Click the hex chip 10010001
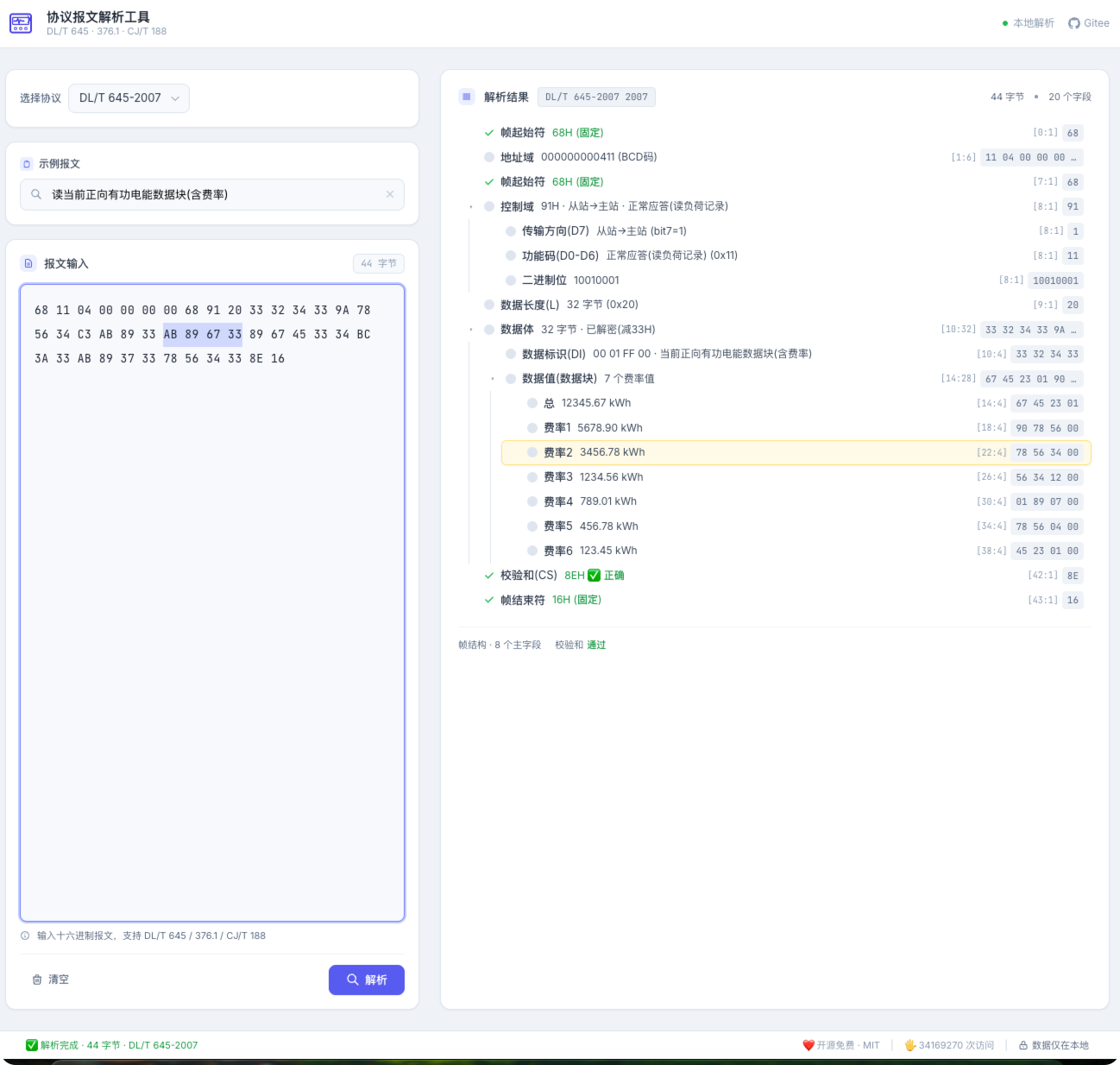 (x=1055, y=280)
